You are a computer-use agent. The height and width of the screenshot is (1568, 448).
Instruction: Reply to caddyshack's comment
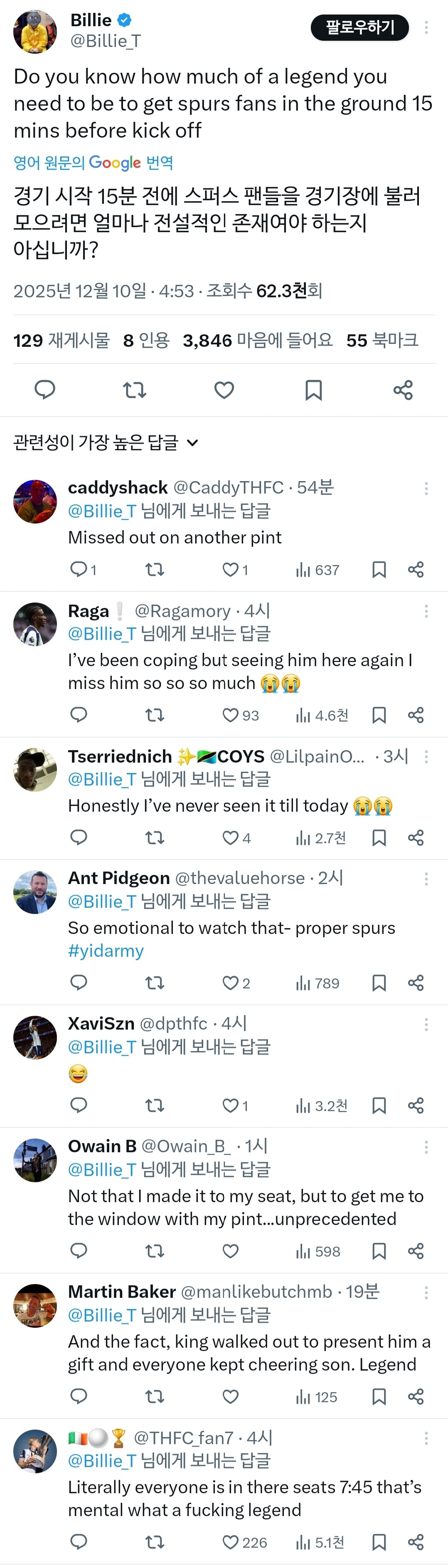[79, 570]
